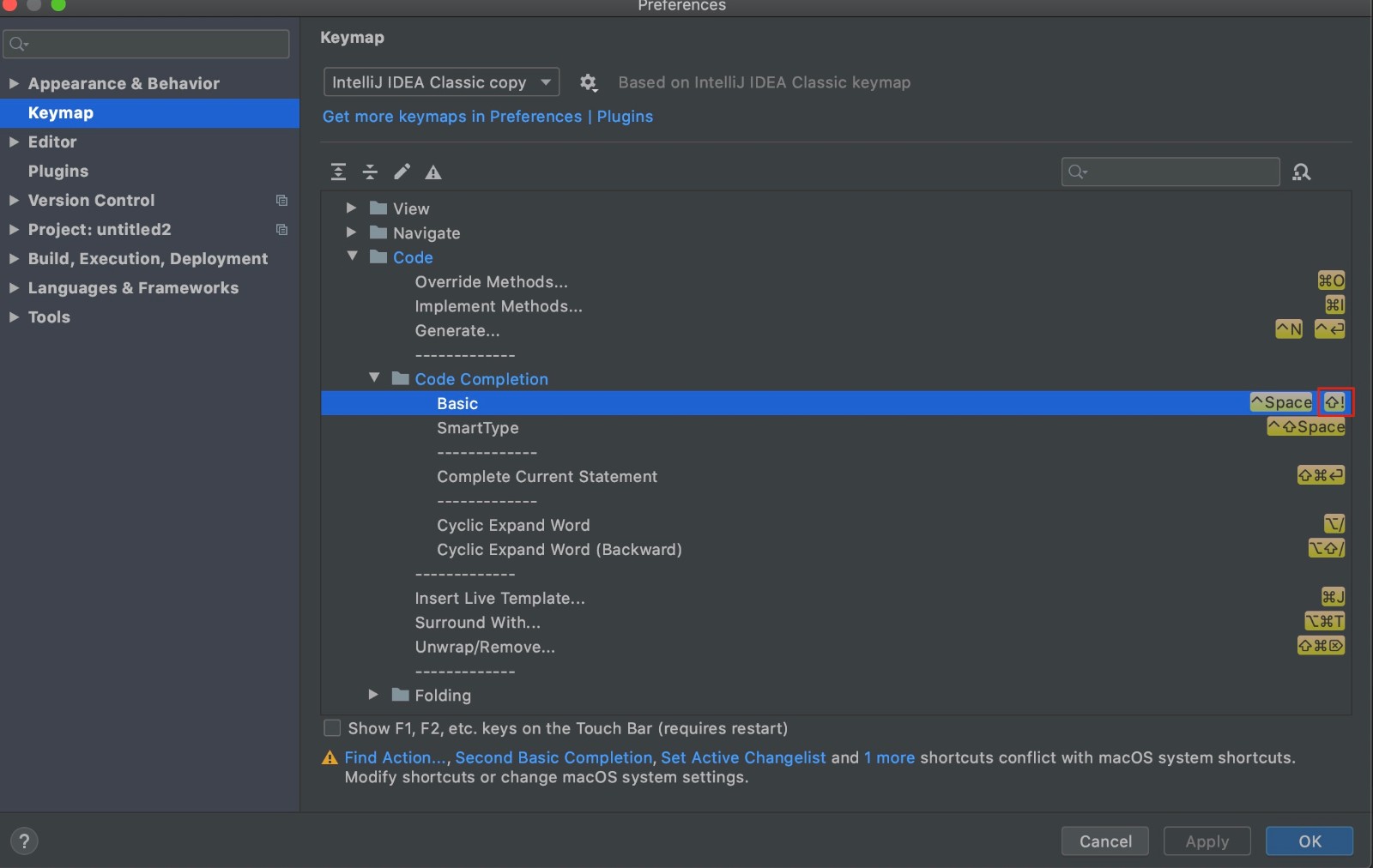Collapse the Code actions folder

[352, 256]
